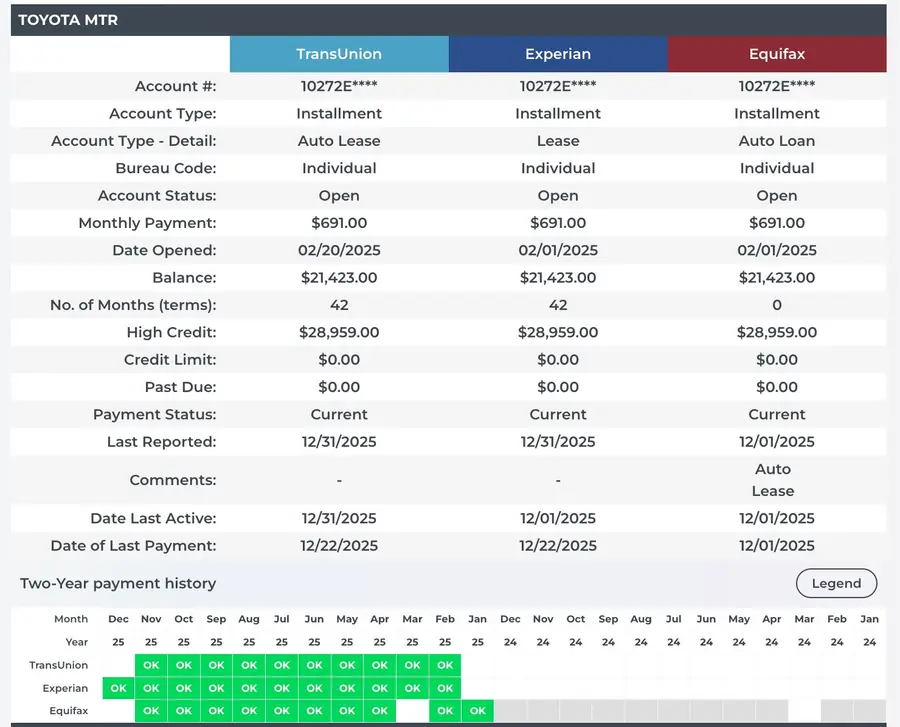Viewport: 900px width, 727px height.
Task: Click Equifax number of months value '0'
Action: [x=777, y=305]
